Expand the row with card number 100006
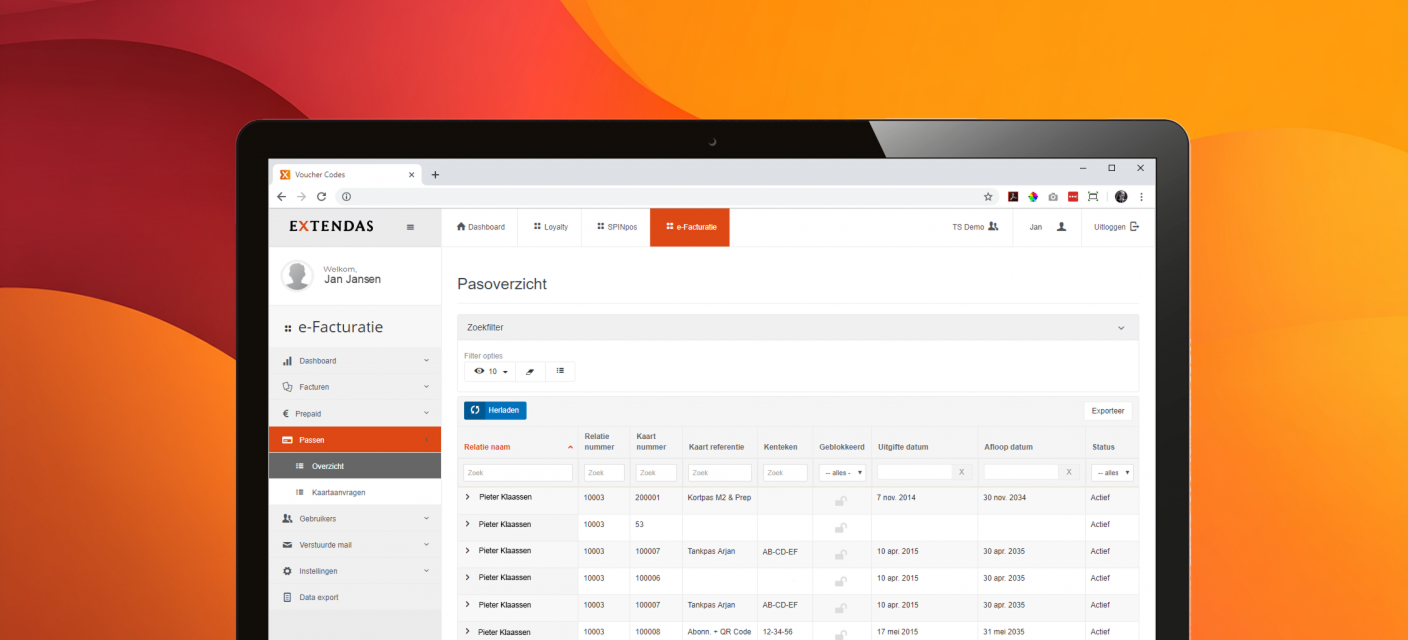 (x=467, y=578)
